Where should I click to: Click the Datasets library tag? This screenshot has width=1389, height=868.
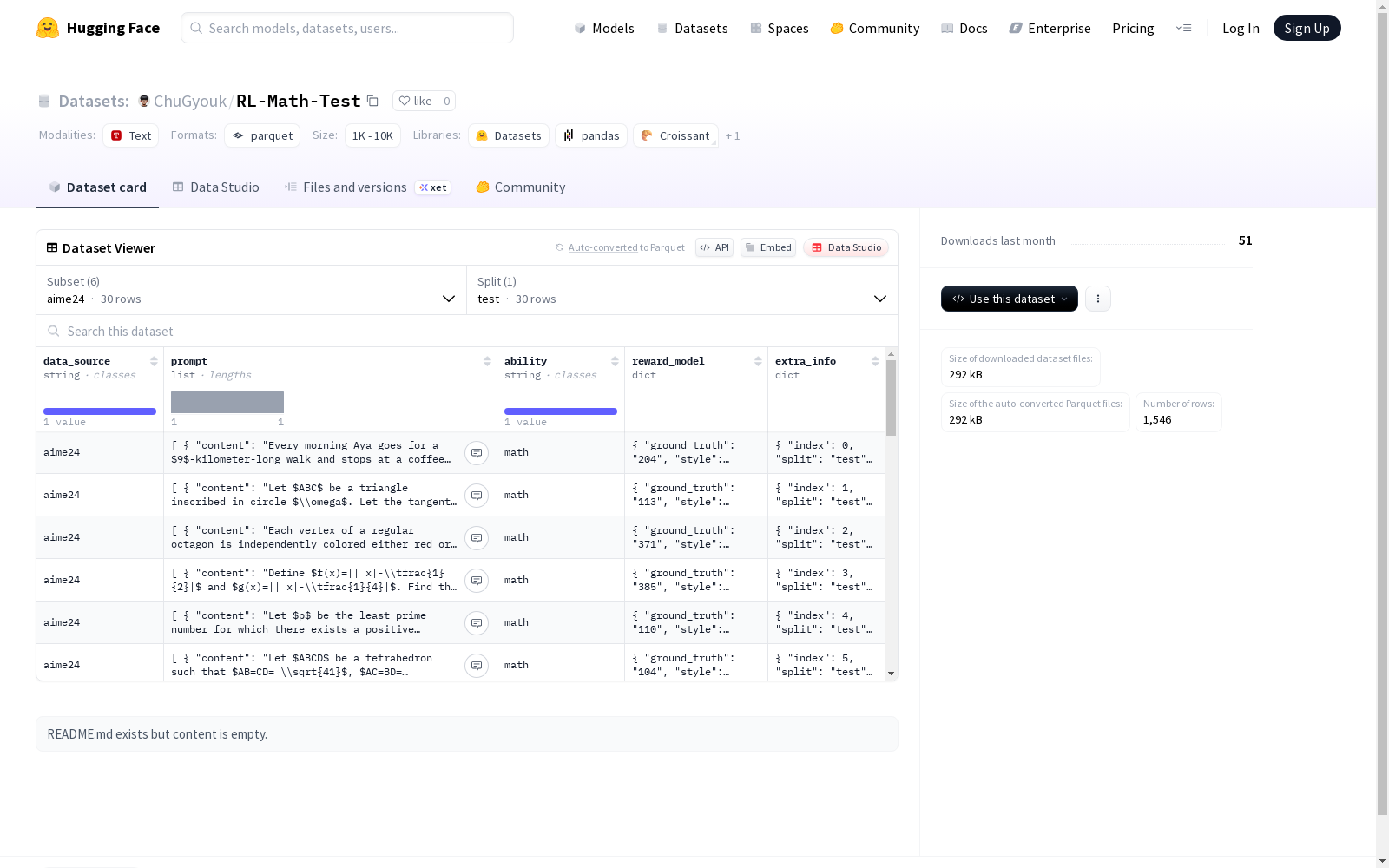point(509,135)
